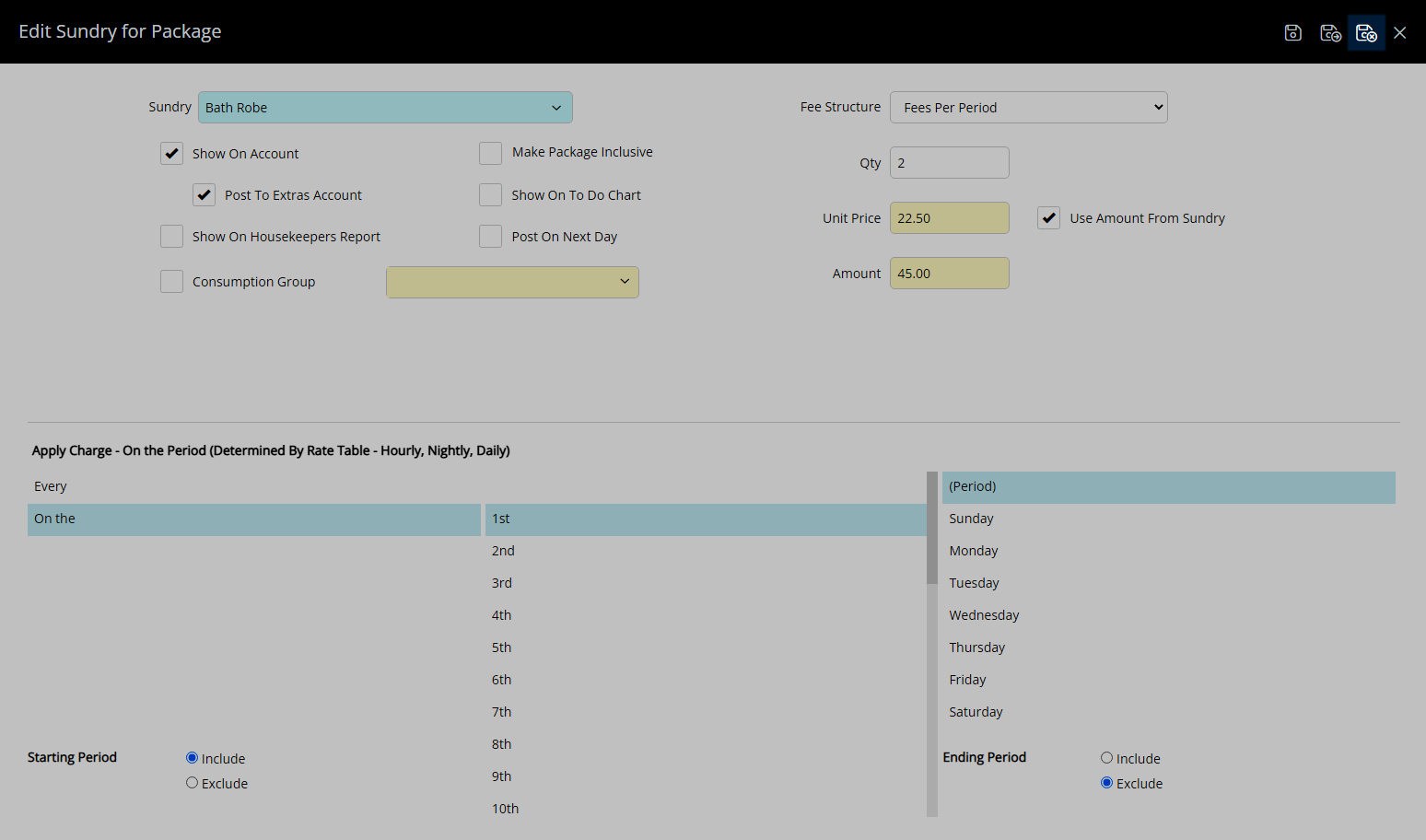1426x840 pixels.
Task: Enable Show On Housekeepers Report checkbox
Action: [x=172, y=236]
